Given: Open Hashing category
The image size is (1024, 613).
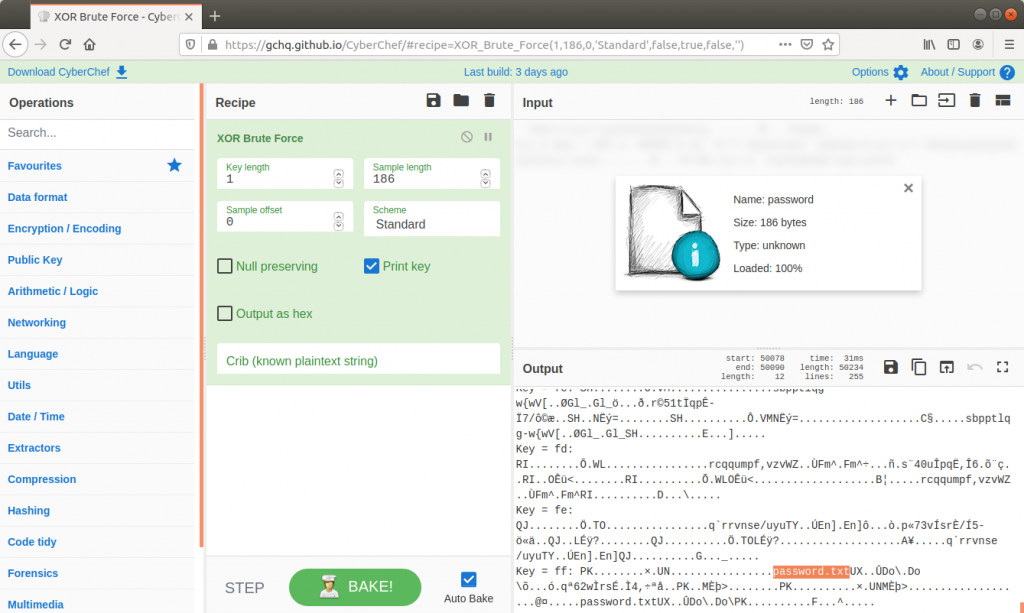Looking at the screenshot, I should (x=97, y=511).
